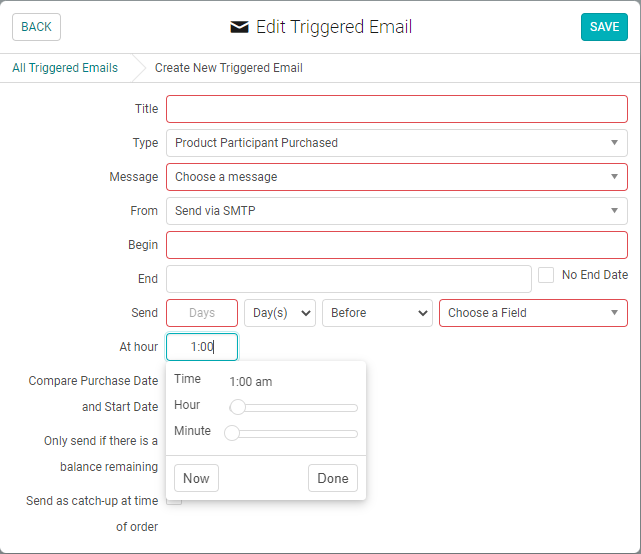Open the Before timing dropdown
The image size is (641, 554).
pyautogui.click(x=377, y=313)
